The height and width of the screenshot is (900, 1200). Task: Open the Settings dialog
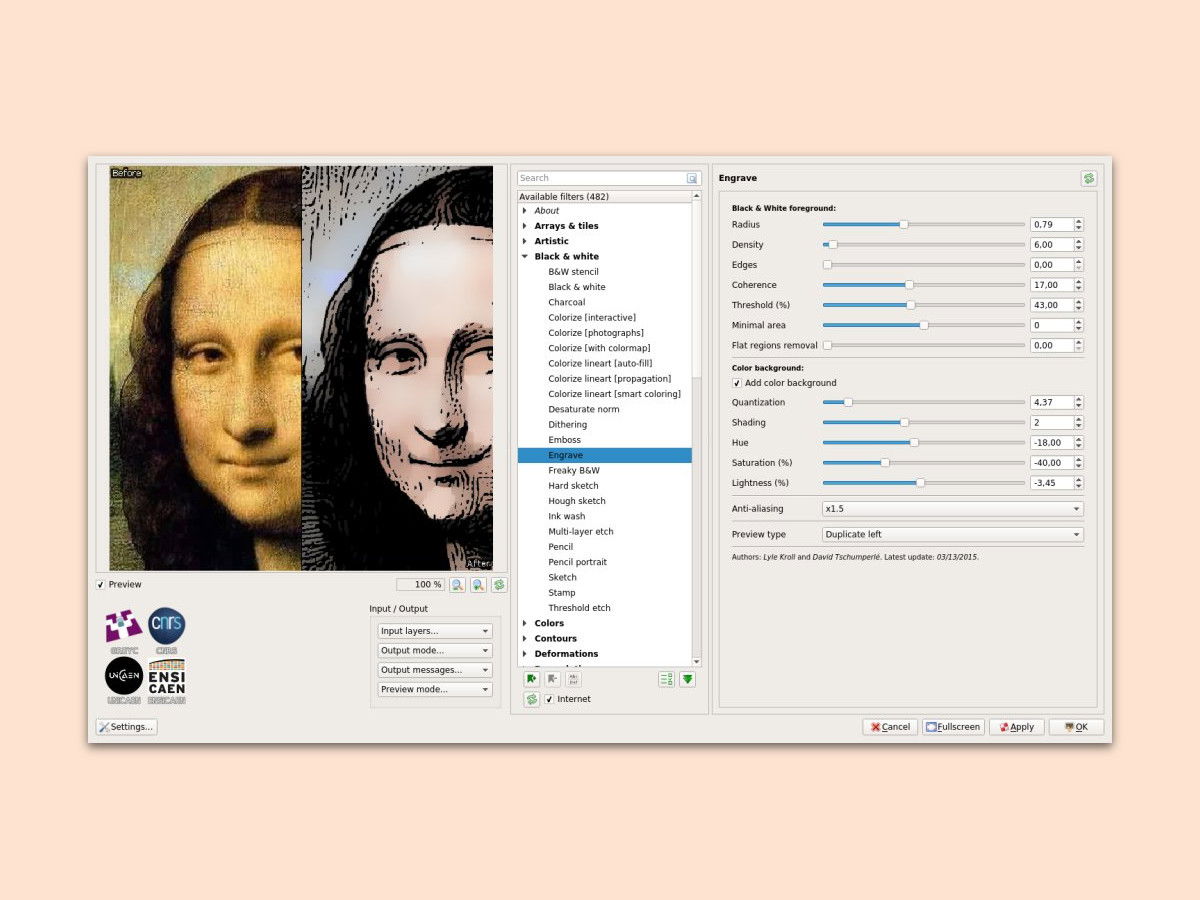pos(126,727)
